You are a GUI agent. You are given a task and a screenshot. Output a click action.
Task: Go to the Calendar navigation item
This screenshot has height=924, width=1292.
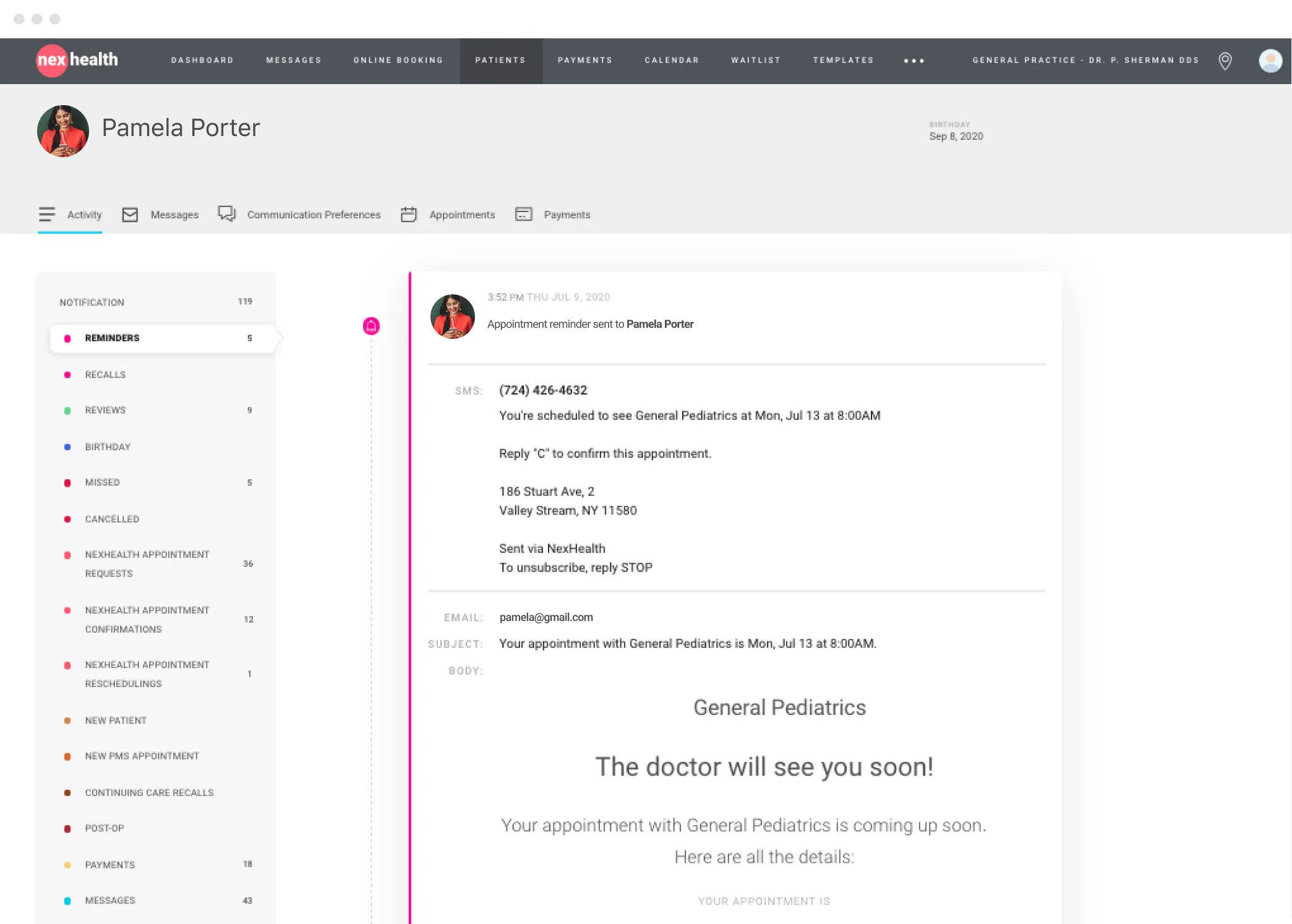(672, 60)
